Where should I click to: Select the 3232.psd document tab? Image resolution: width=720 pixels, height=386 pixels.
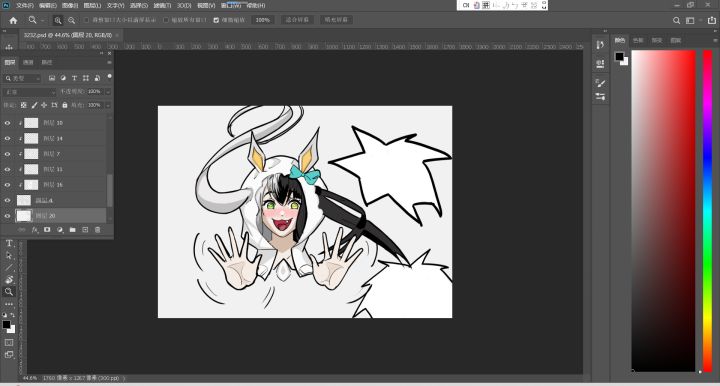point(68,35)
